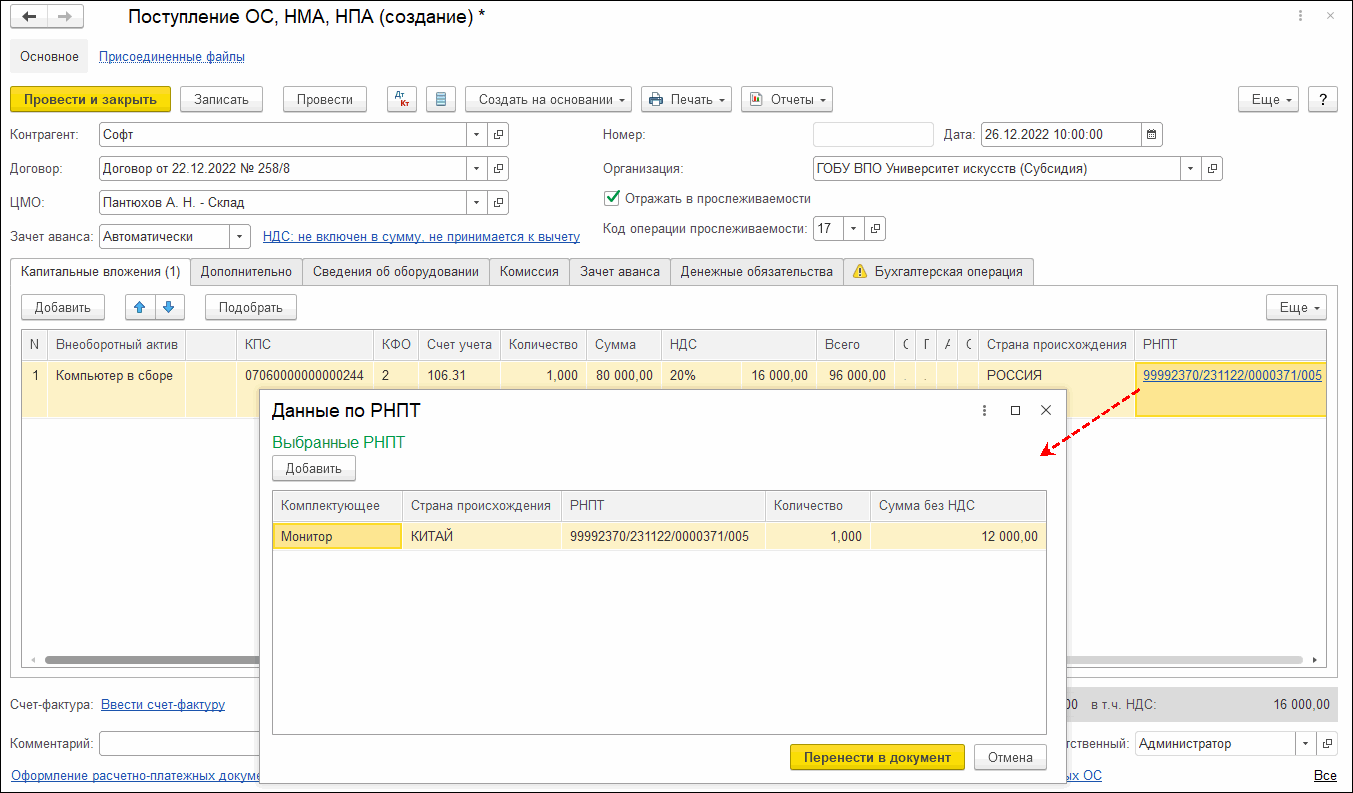
Task: Go forward with the right arrow button
Action: [65, 17]
